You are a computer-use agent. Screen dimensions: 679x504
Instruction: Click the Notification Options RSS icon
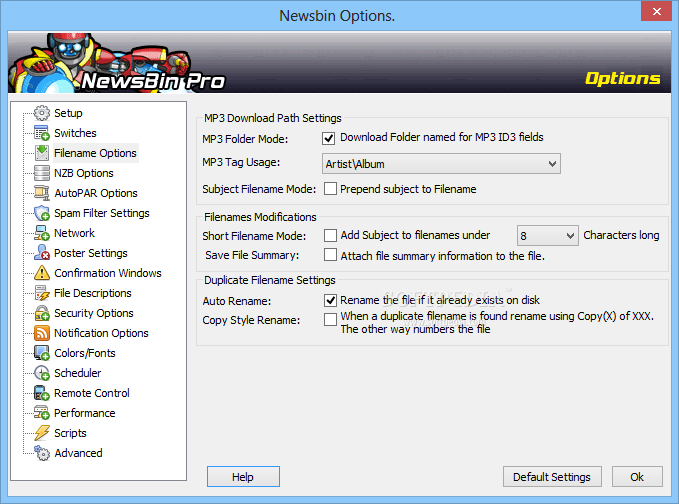point(42,333)
